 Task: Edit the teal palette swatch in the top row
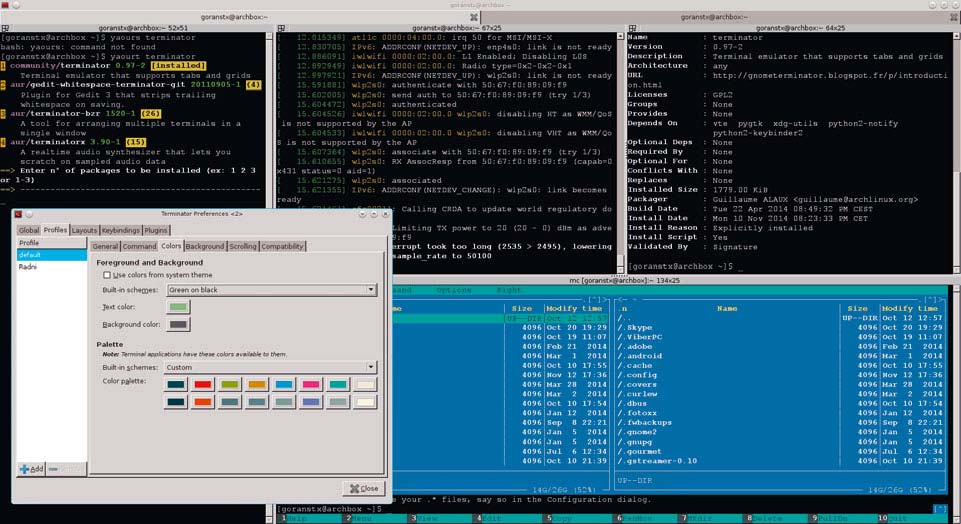point(338,384)
